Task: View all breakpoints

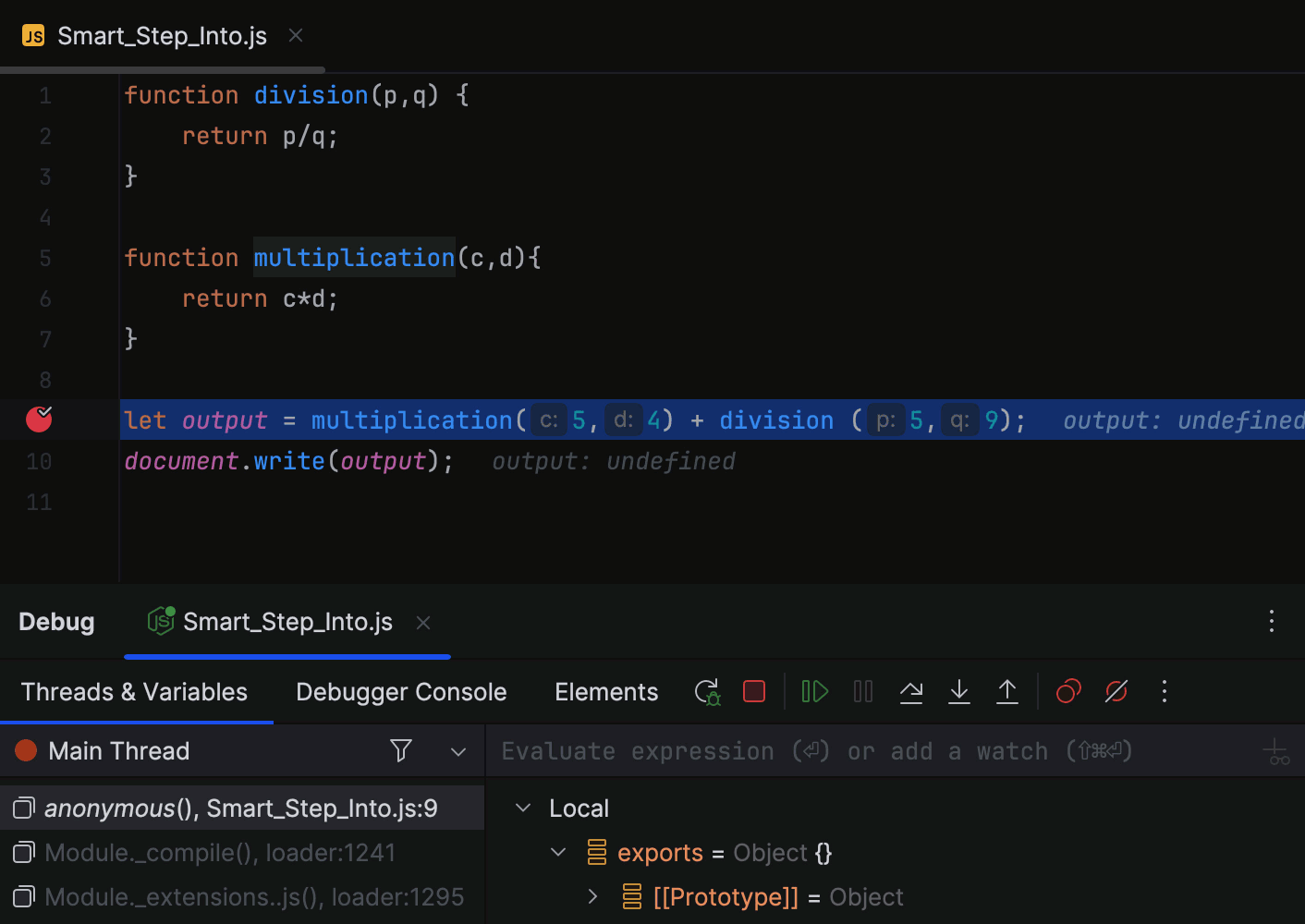Action: (1067, 691)
